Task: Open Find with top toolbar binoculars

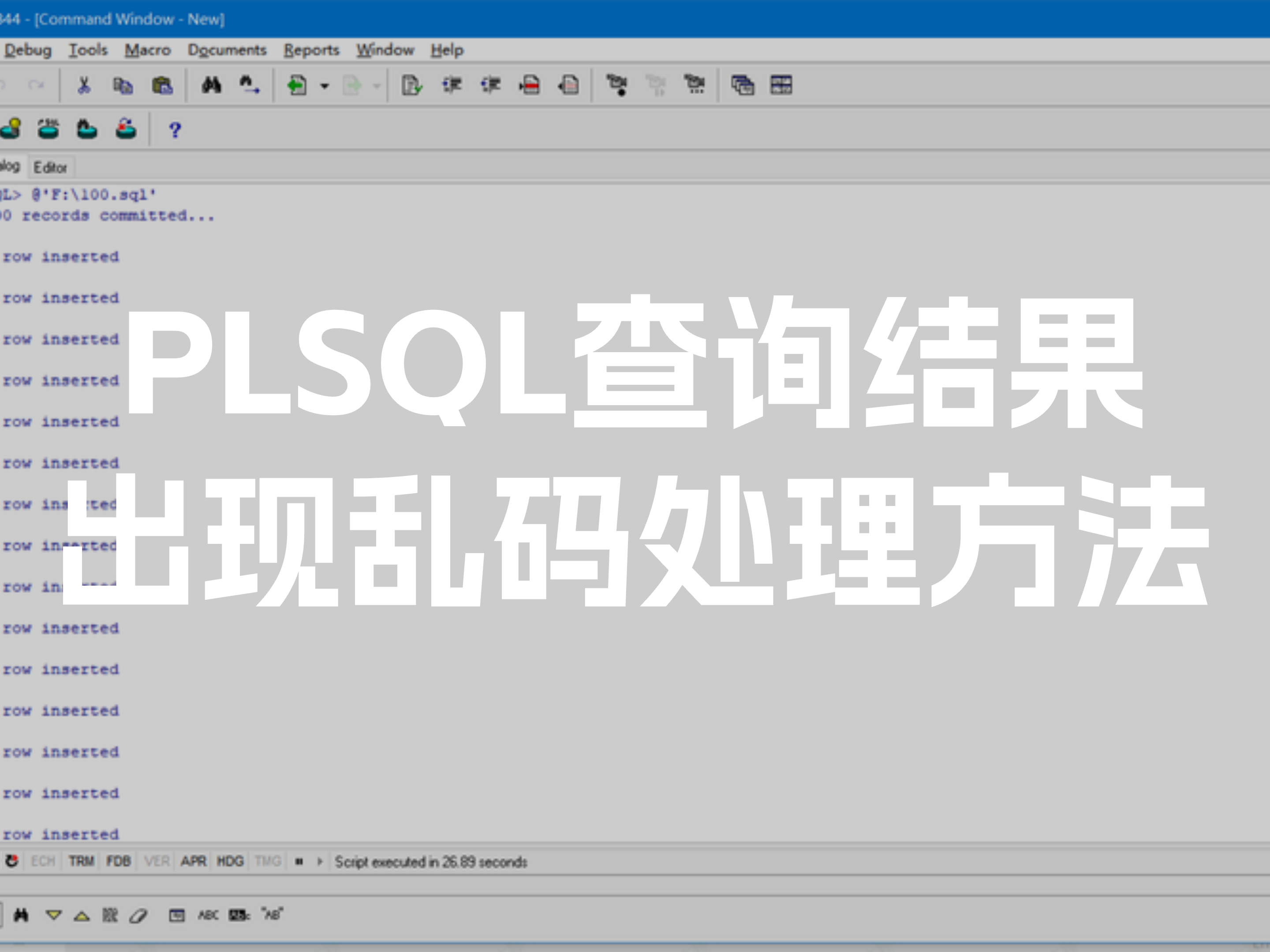Action: coord(211,86)
